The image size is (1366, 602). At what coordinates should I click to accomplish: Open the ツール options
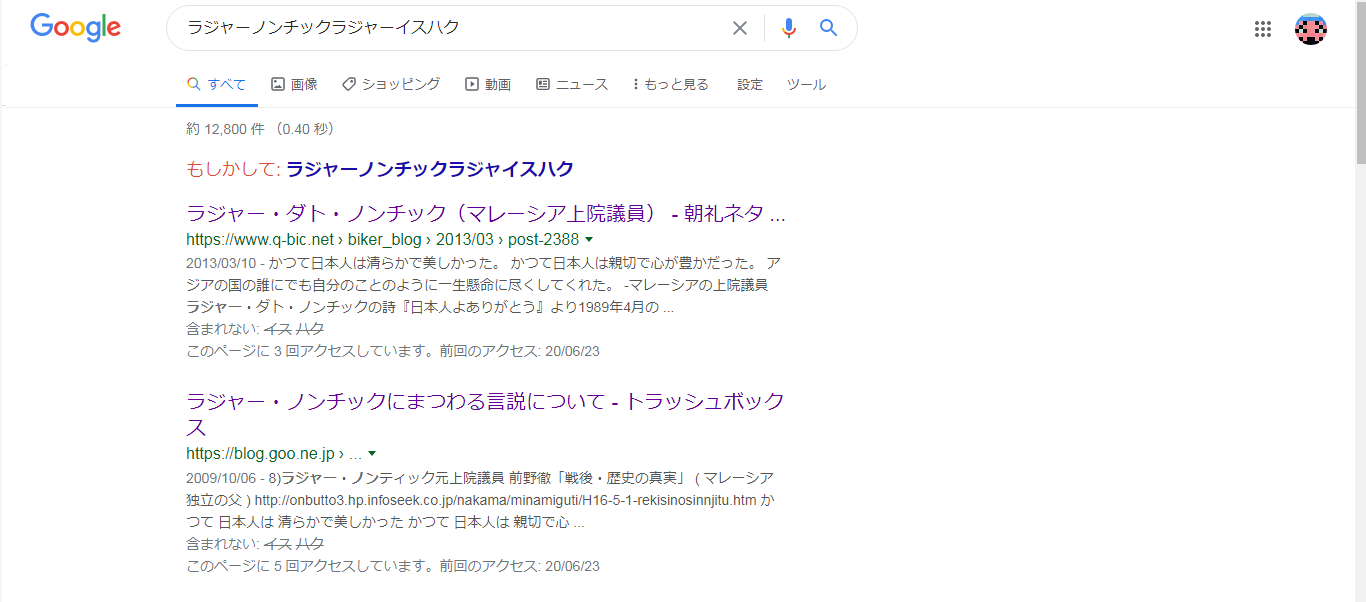click(806, 84)
